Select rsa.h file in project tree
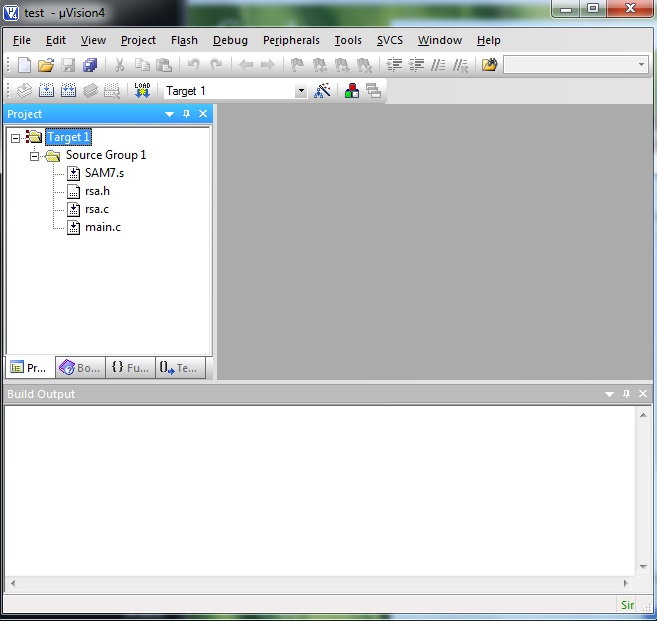Viewport: 657px width, 621px height. [97, 191]
